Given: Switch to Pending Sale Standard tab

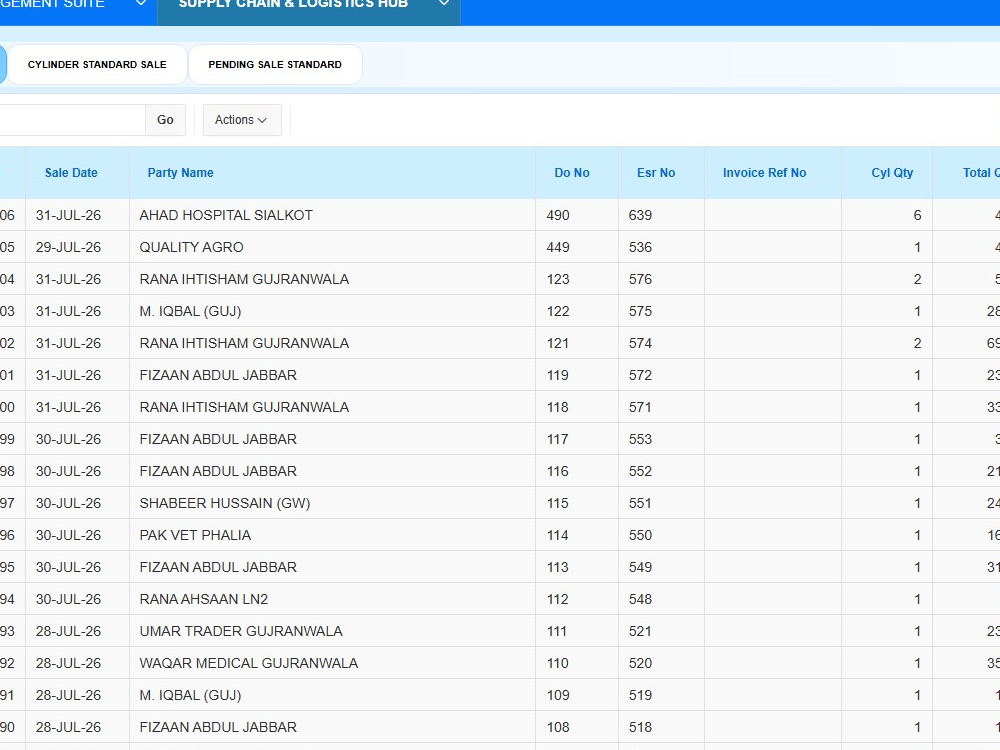Looking at the screenshot, I should 275,64.
